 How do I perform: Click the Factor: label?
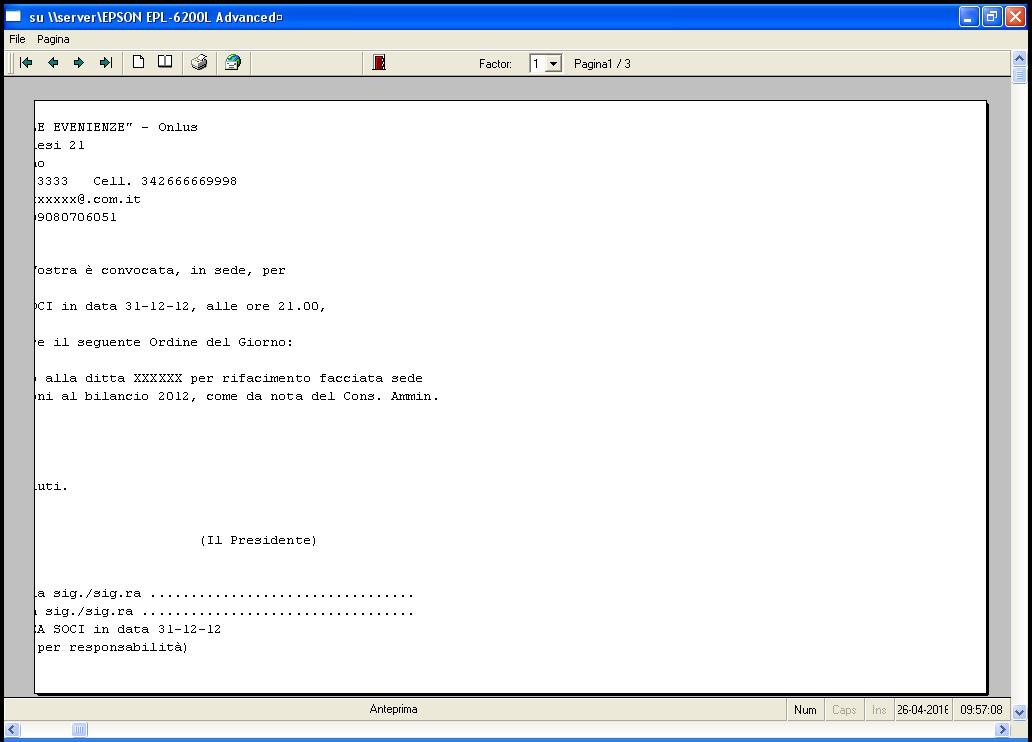point(495,64)
